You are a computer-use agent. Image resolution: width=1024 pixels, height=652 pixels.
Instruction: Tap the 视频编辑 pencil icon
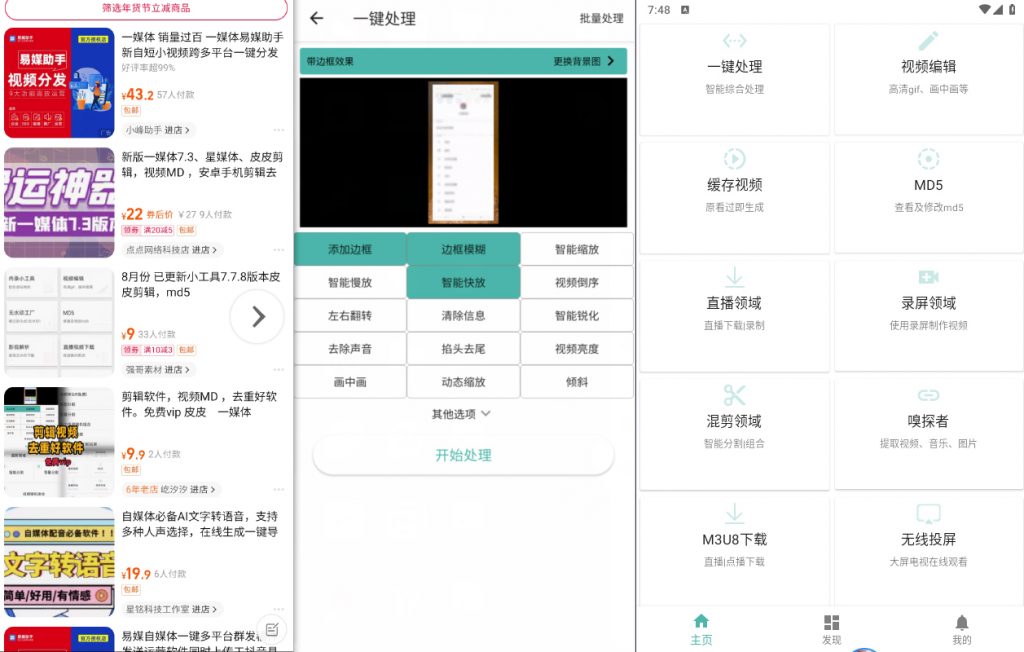tap(928, 40)
